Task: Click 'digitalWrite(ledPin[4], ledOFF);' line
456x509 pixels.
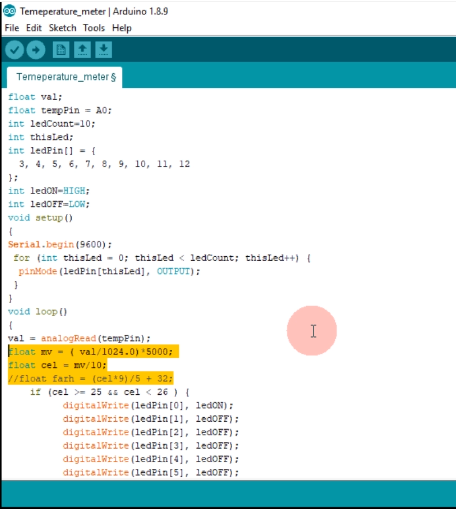Action: tap(151, 459)
